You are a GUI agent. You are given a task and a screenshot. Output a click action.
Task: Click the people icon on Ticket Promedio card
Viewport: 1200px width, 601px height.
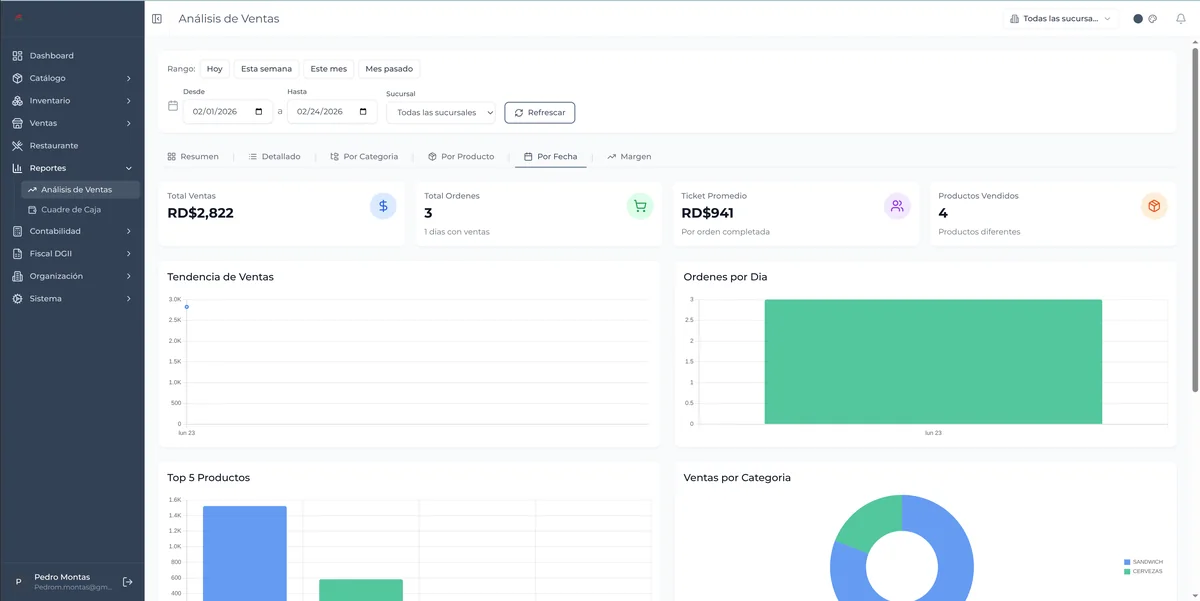[897, 206]
